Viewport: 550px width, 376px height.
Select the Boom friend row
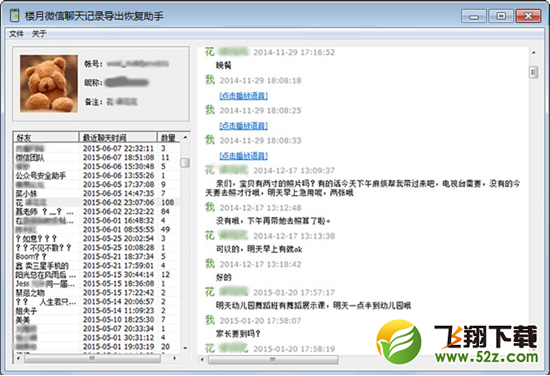(97, 256)
